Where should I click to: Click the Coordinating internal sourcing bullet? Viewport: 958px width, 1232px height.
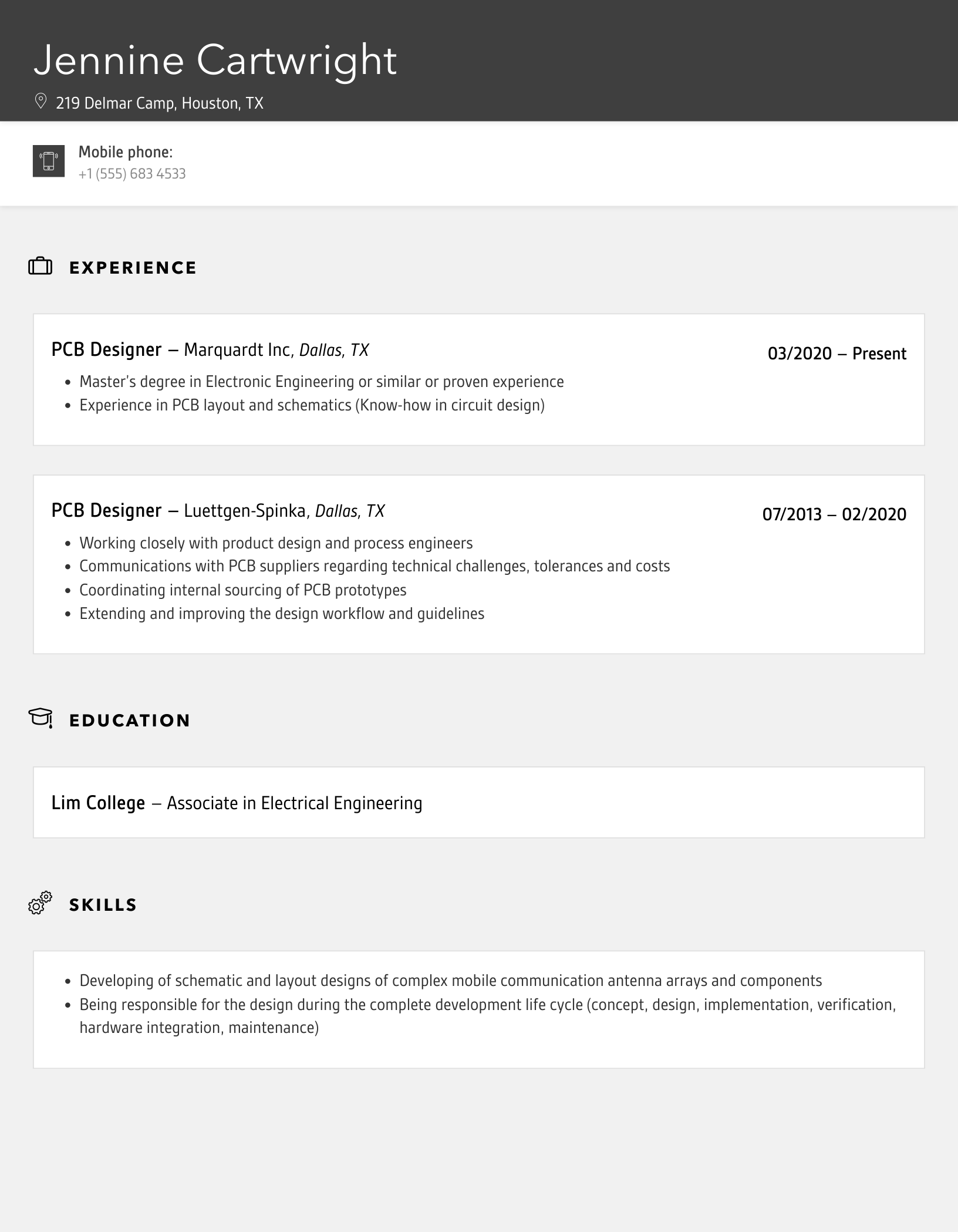coord(242,590)
